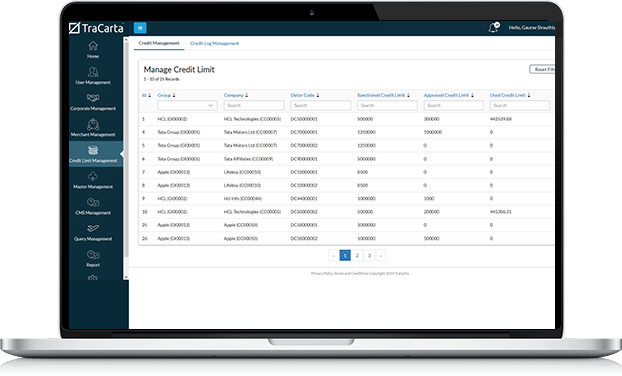Go to page 3

[369, 256]
